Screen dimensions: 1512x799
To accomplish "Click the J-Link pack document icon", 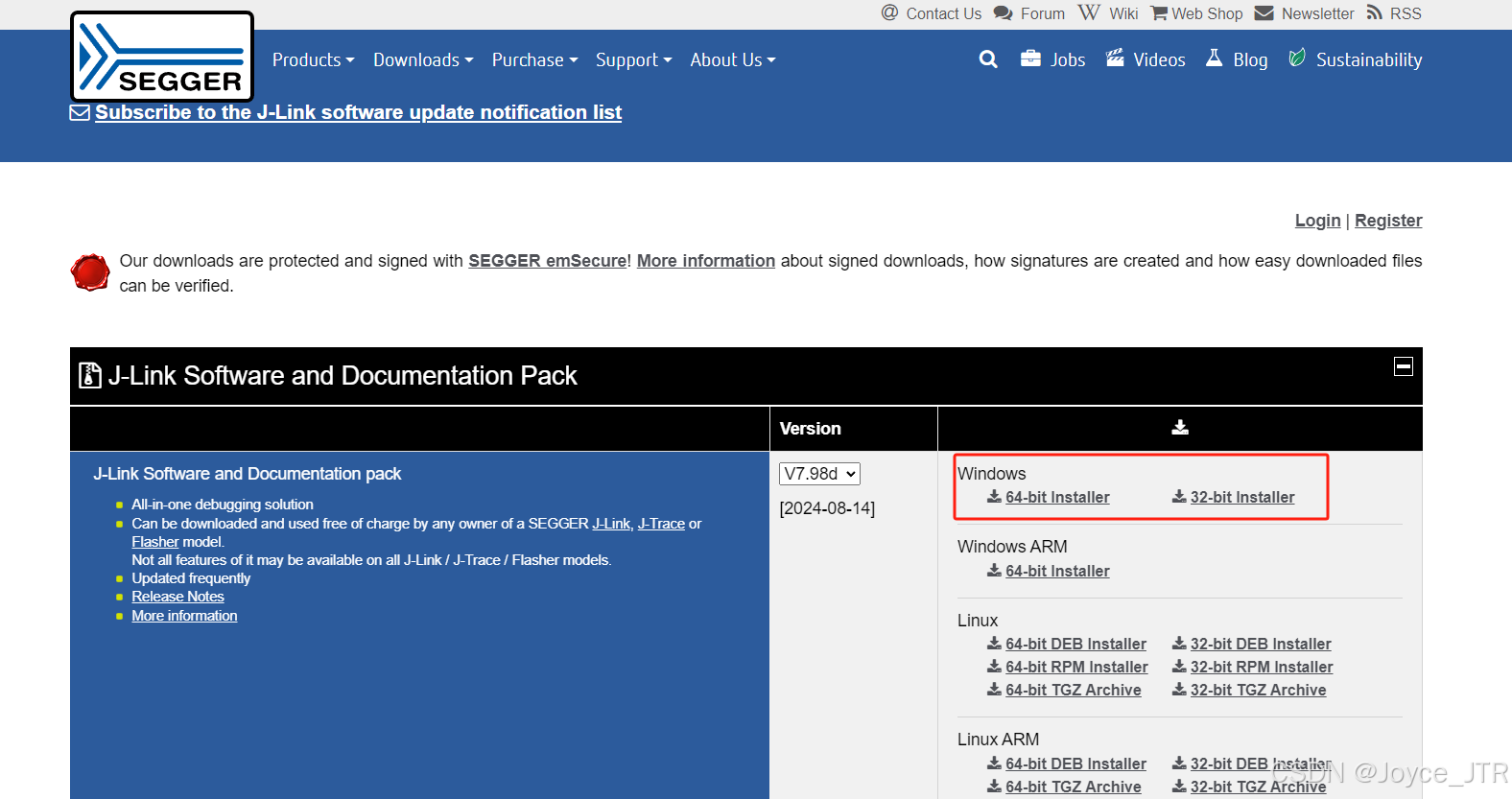I will tap(90, 375).
